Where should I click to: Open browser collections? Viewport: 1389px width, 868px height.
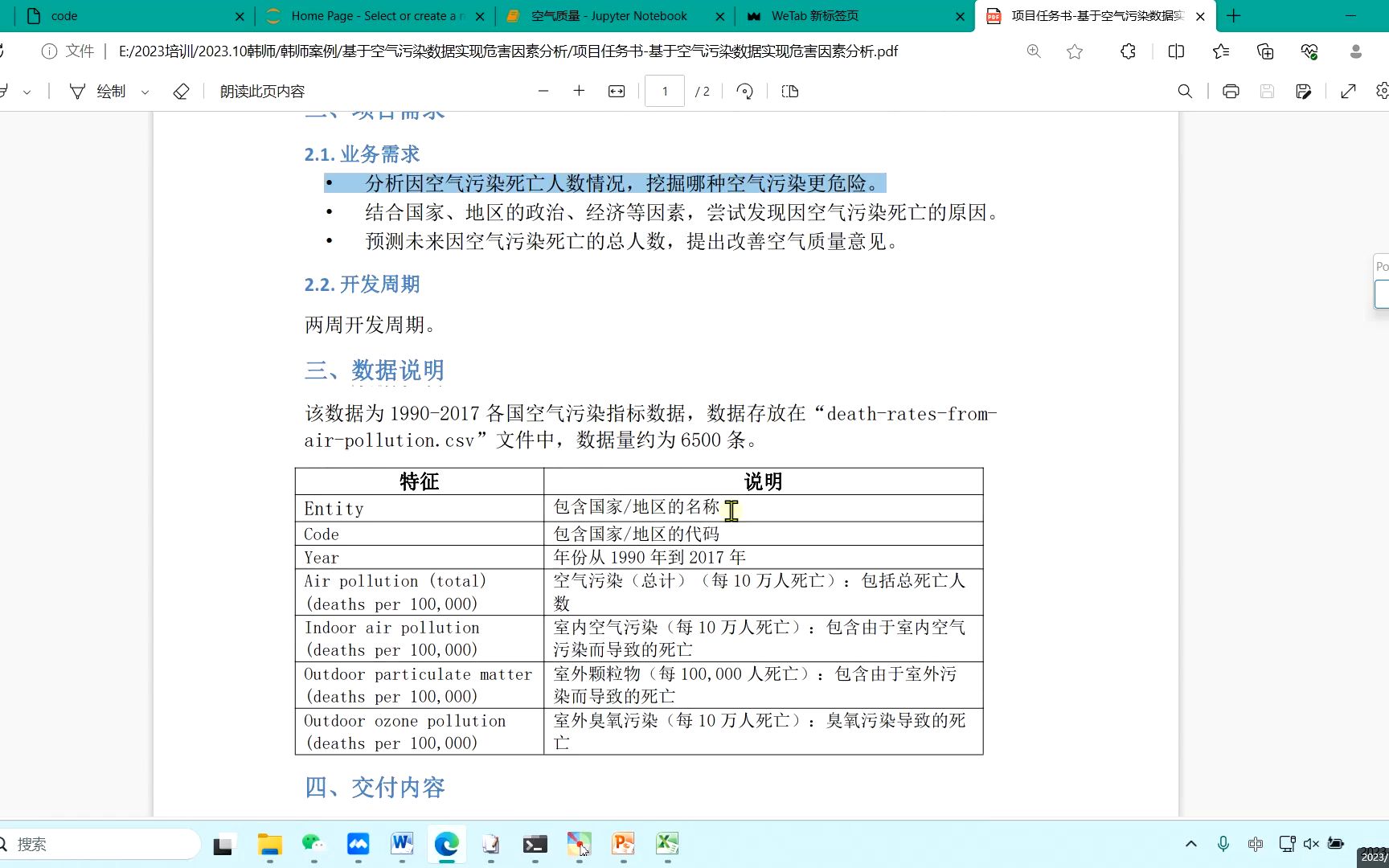point(1265,51)
